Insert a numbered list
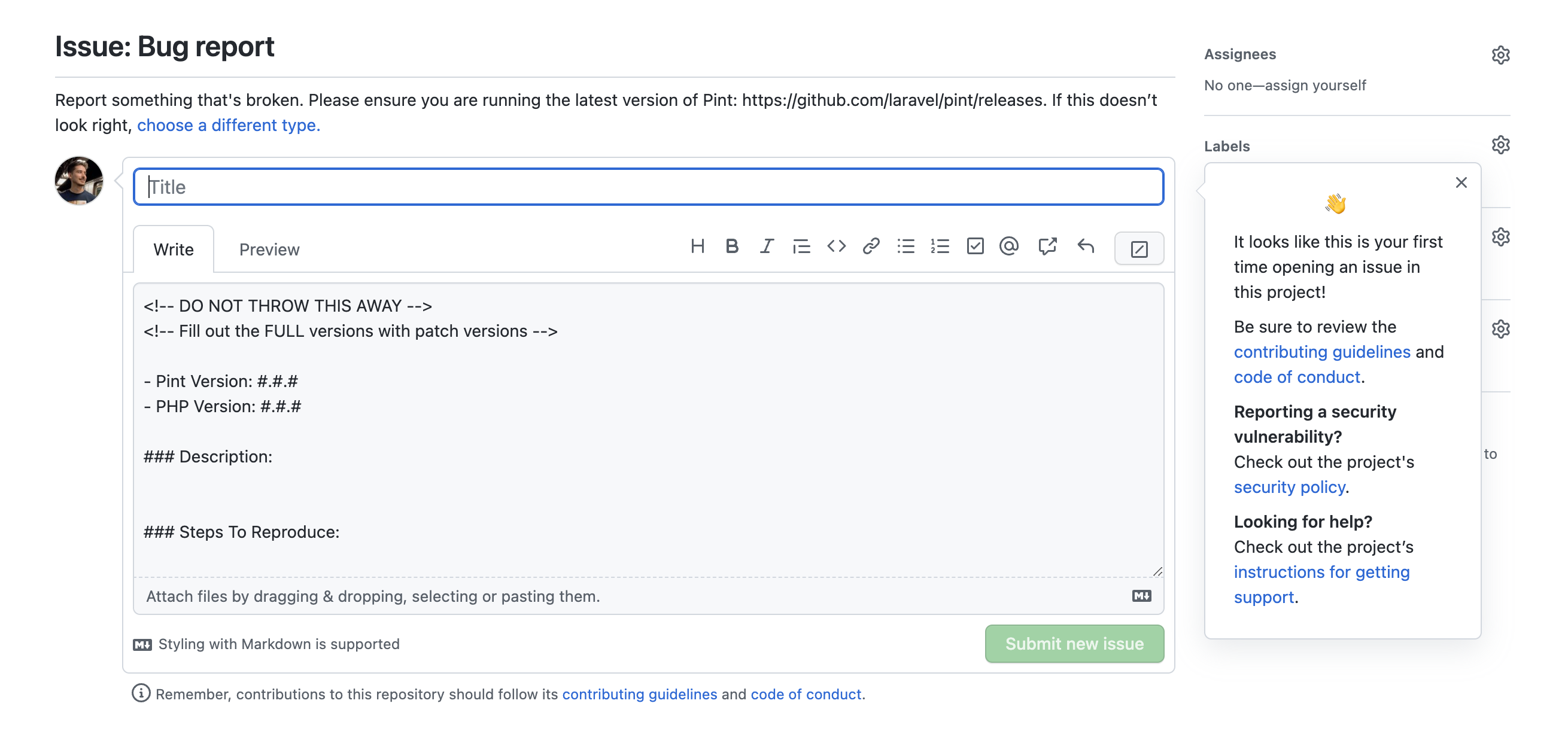The image size is (1568, 743). click(x=940, y=246)
